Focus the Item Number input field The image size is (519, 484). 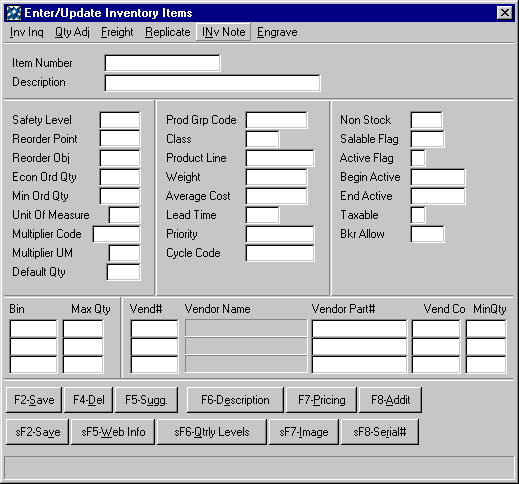pyautogui.click(x=162, y=63)
